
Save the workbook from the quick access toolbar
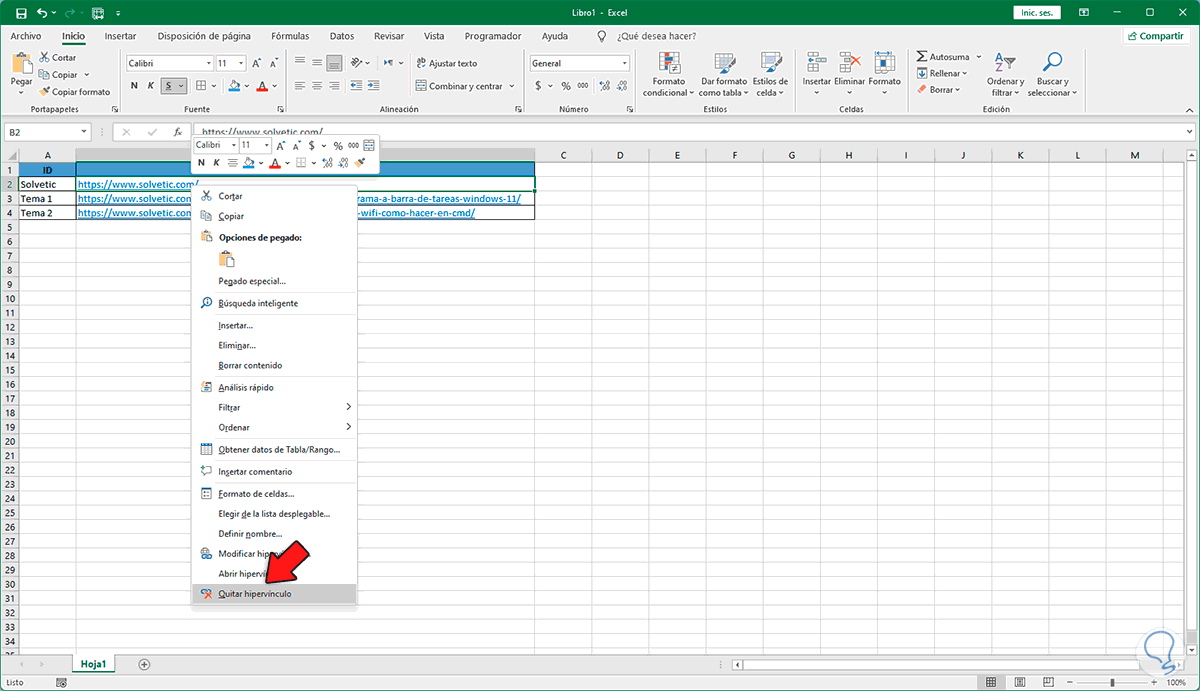point(21,14)
